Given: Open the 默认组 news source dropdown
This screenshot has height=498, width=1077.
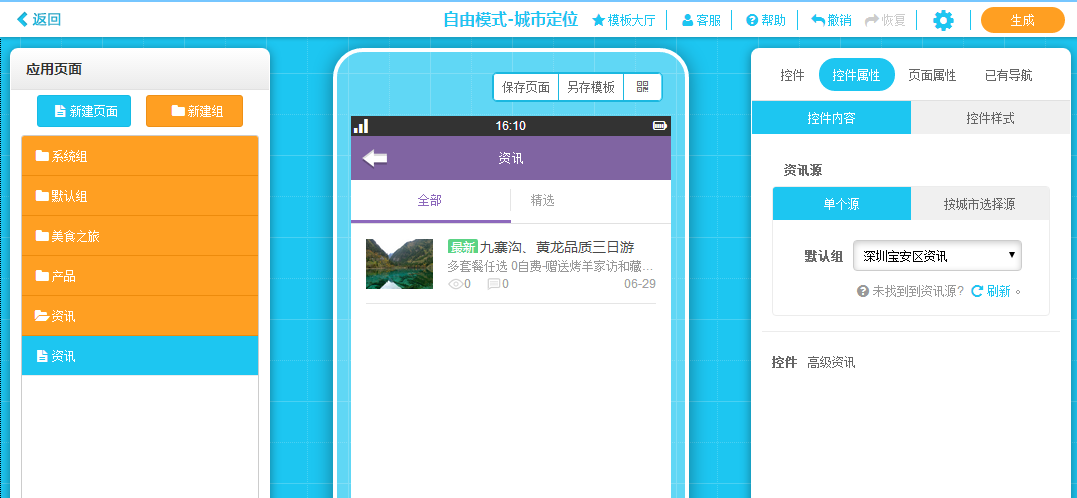Looking at the screenshot, I should [936, 256].
